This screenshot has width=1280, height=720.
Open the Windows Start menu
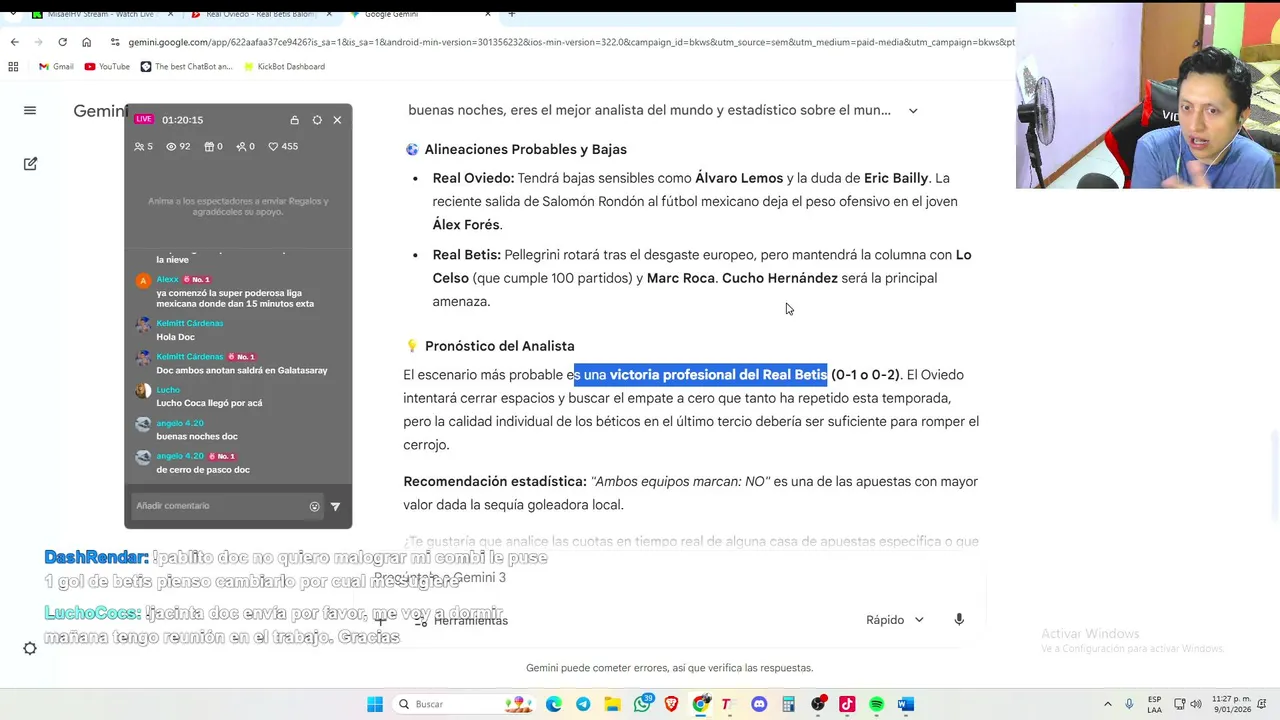click(x=375, y=704)
